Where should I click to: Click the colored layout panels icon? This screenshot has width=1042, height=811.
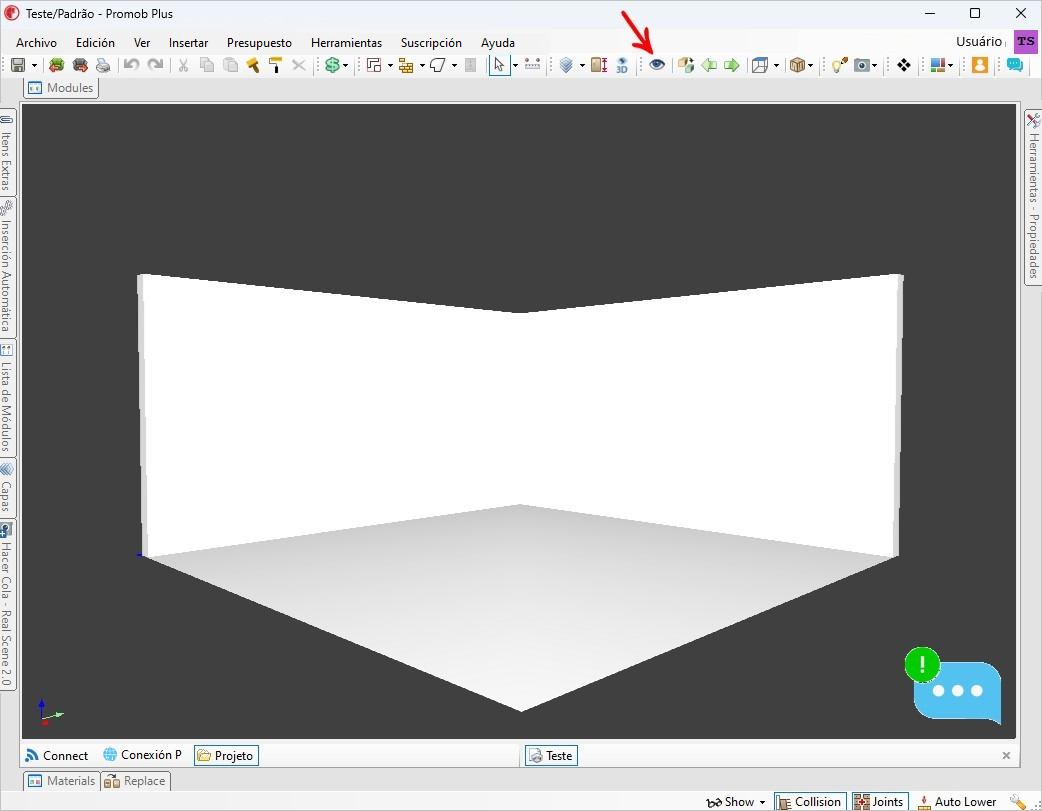[938, 65]
